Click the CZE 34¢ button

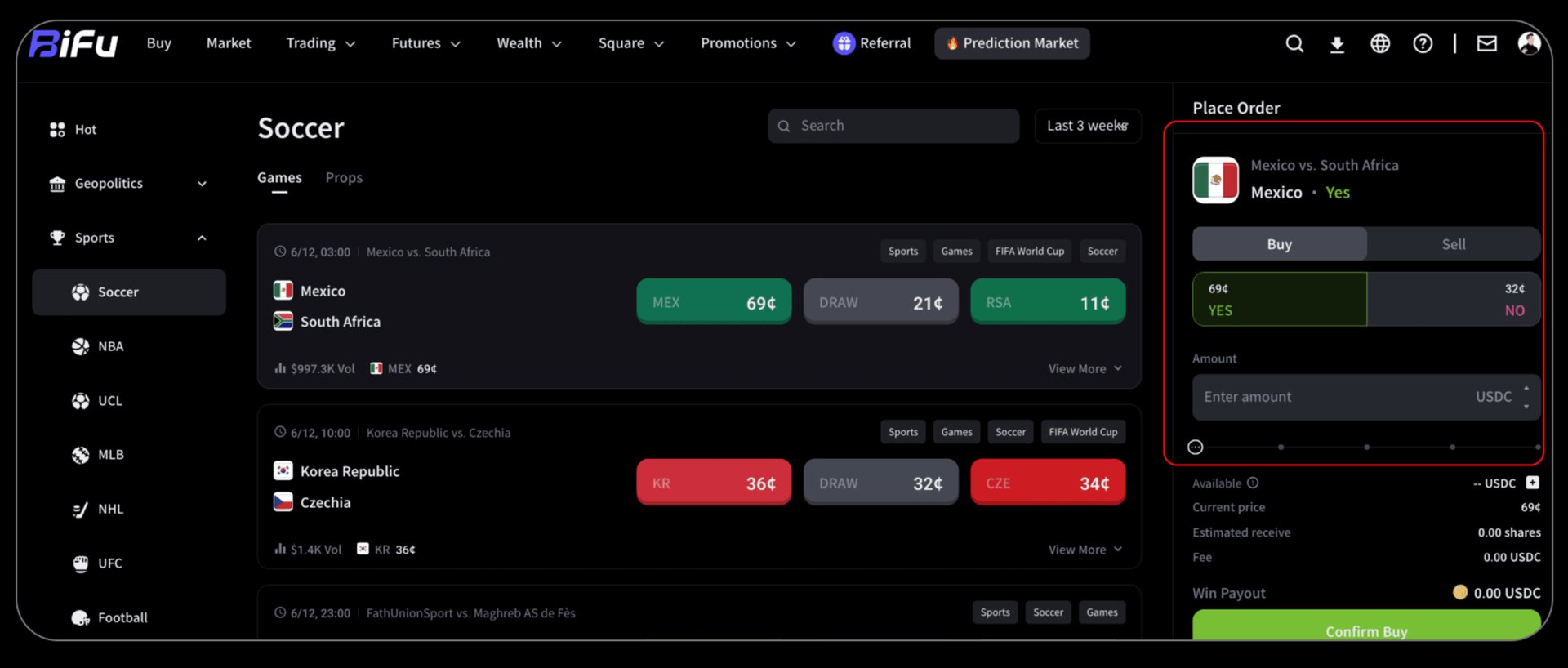point(1048,483)
